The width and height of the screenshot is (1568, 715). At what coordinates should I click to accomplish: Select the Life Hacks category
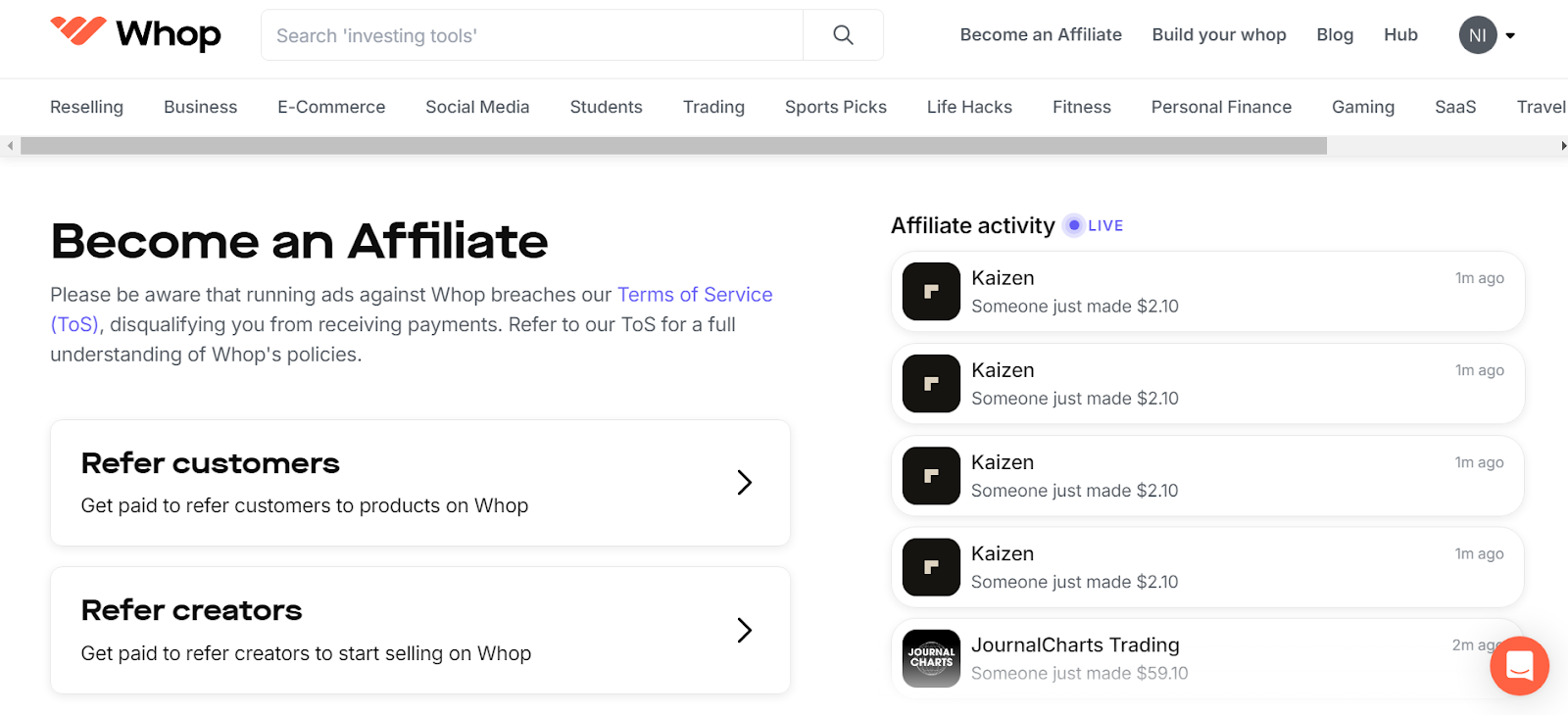point(969,107)
